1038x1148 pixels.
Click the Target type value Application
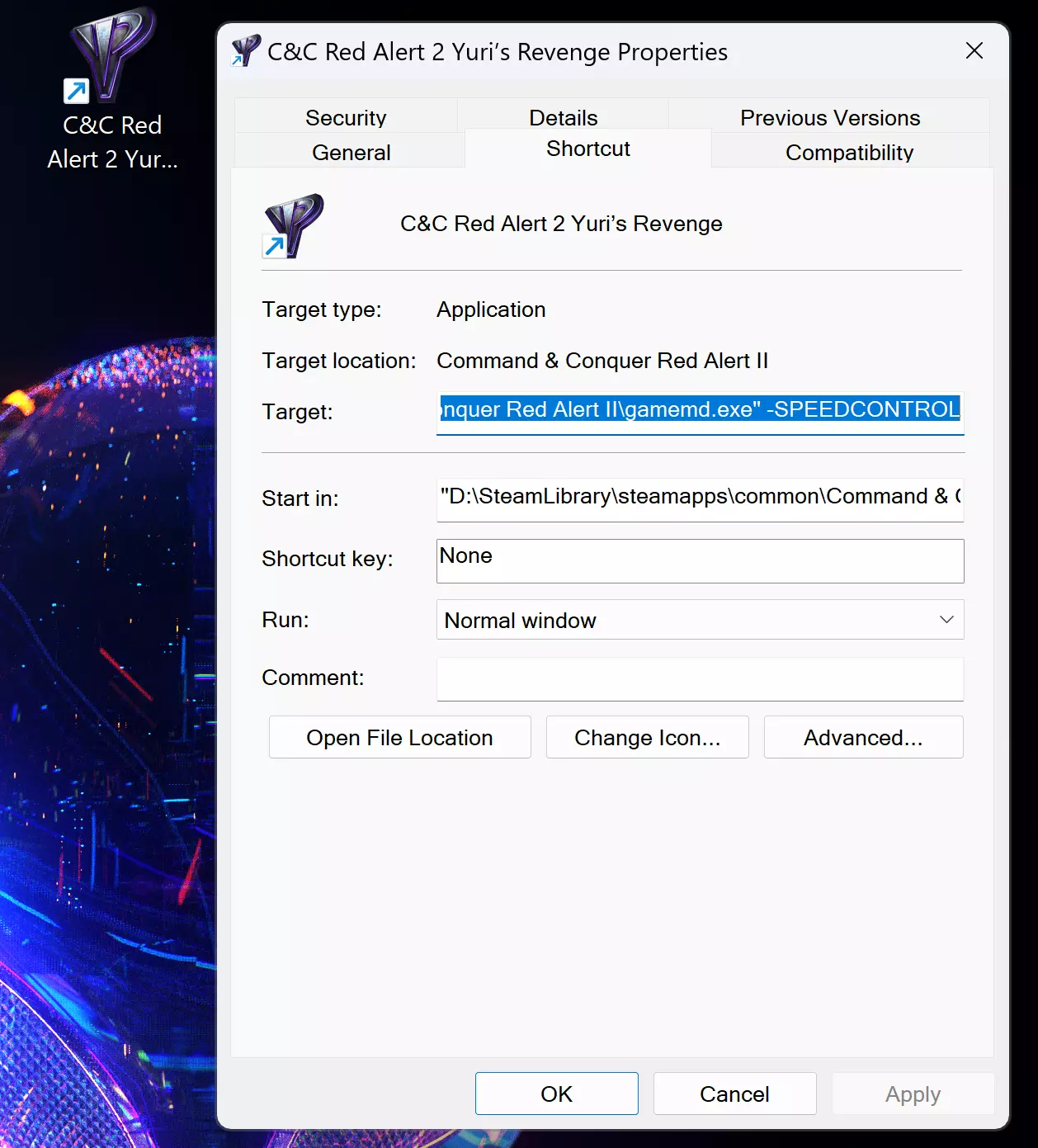(491, 309)
